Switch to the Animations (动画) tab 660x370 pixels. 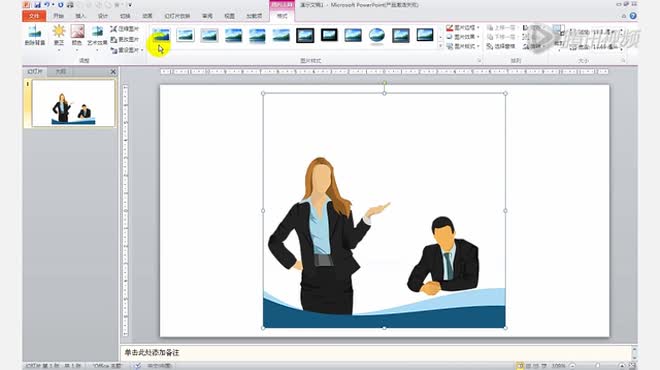tap(147, 16)
